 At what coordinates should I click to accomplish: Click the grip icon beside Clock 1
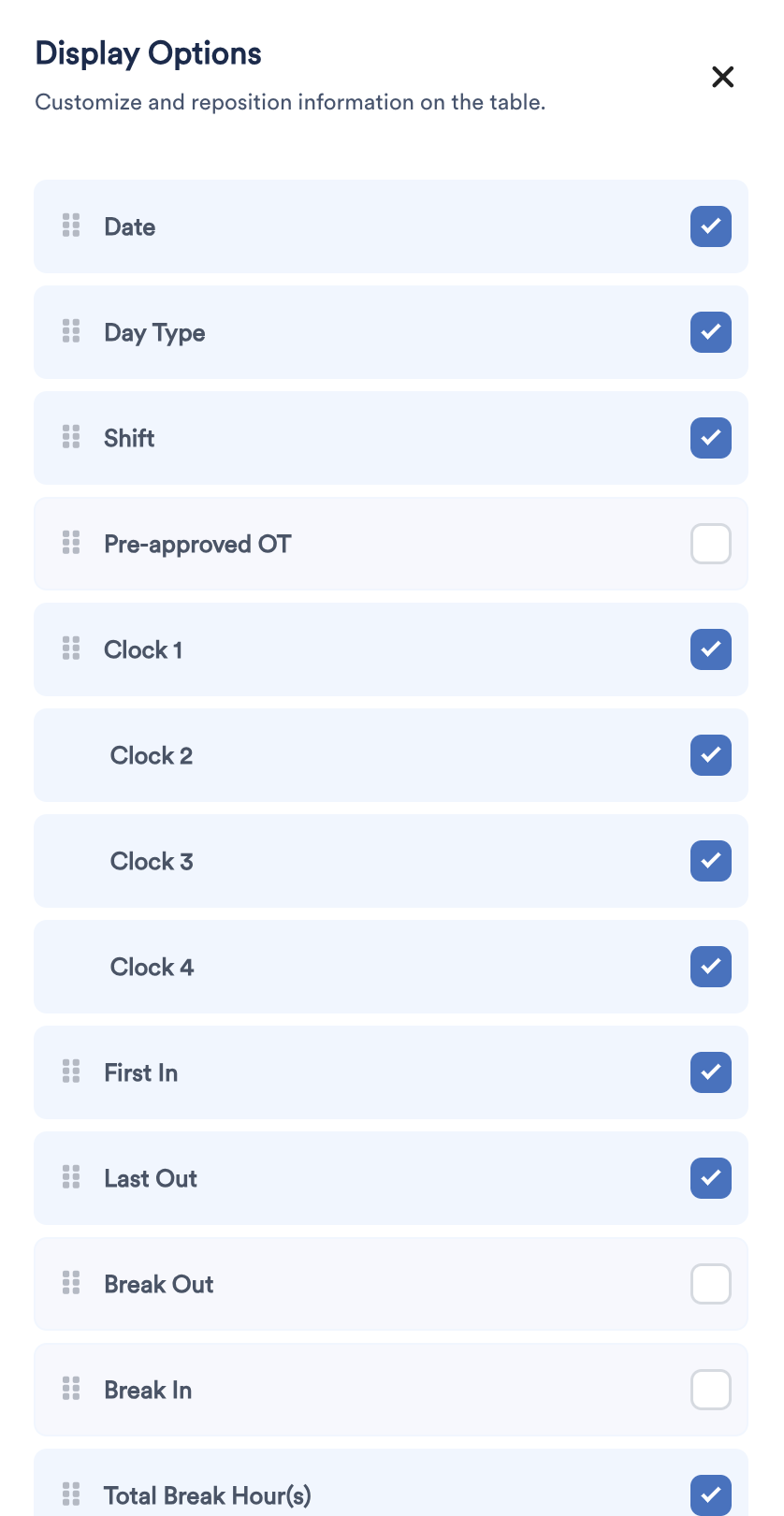coord(71,649)
